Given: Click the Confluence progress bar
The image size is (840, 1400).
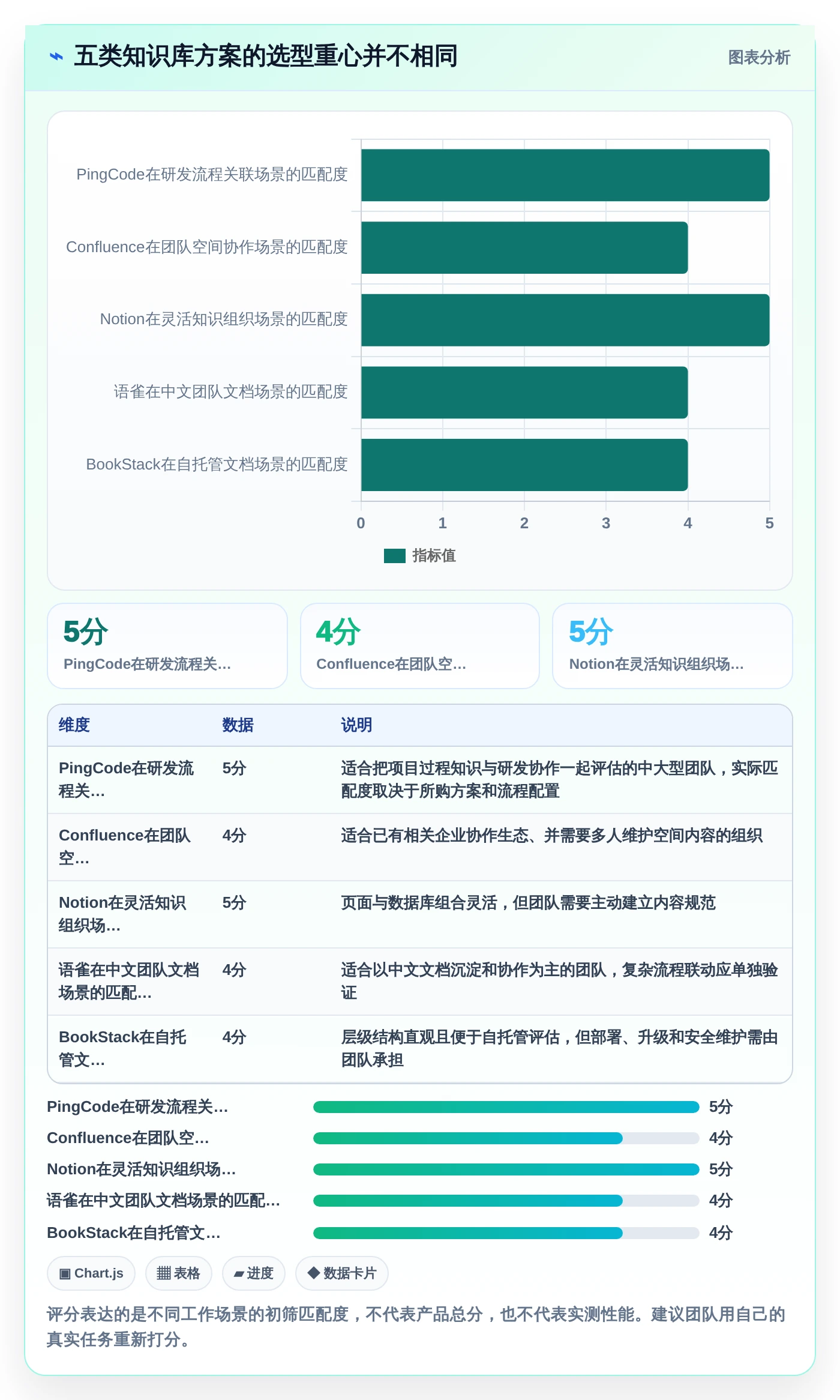Looking at the screenshot, I should [x=506, y=1138].
